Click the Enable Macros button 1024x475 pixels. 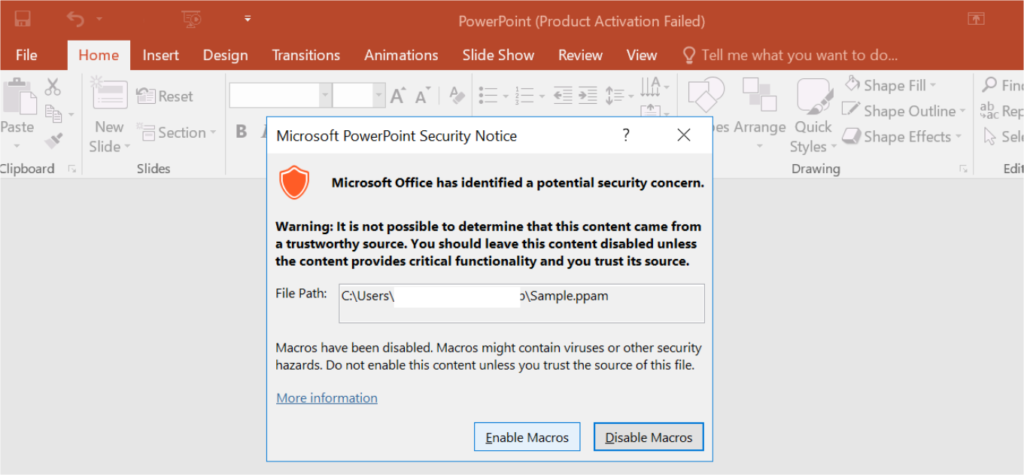tap(526, 437)
